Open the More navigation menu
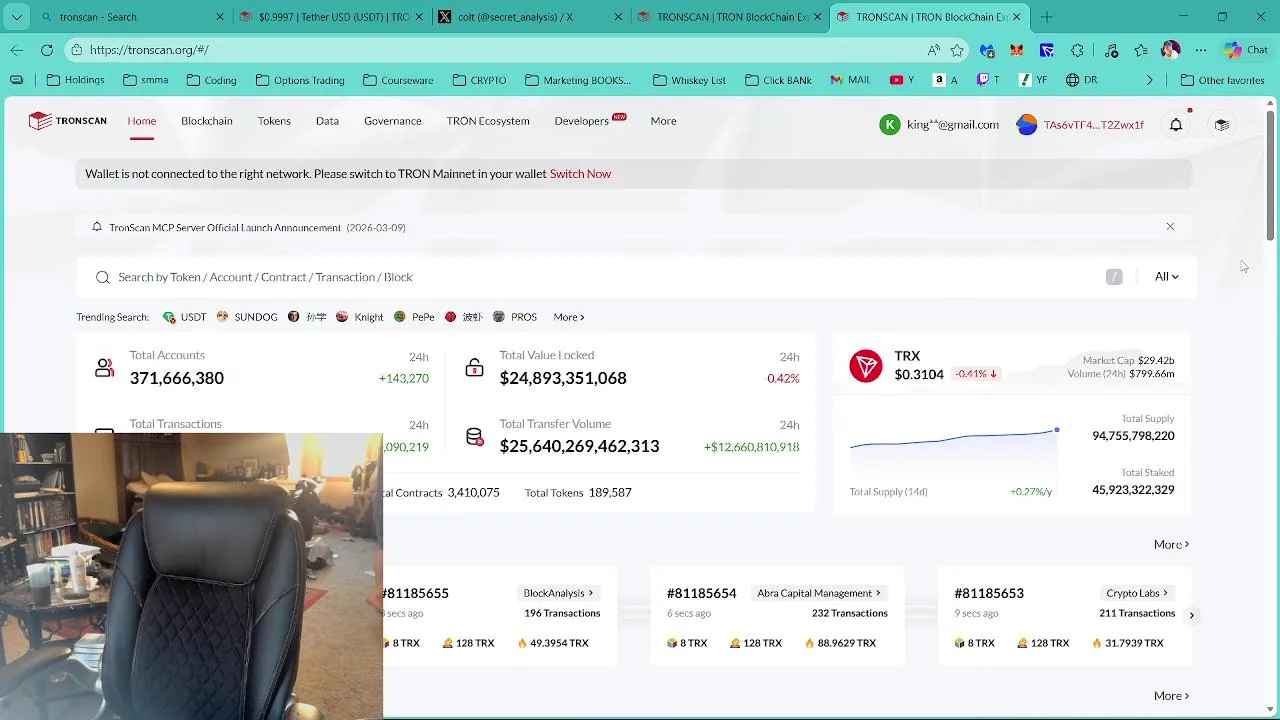 pos(663,121)
